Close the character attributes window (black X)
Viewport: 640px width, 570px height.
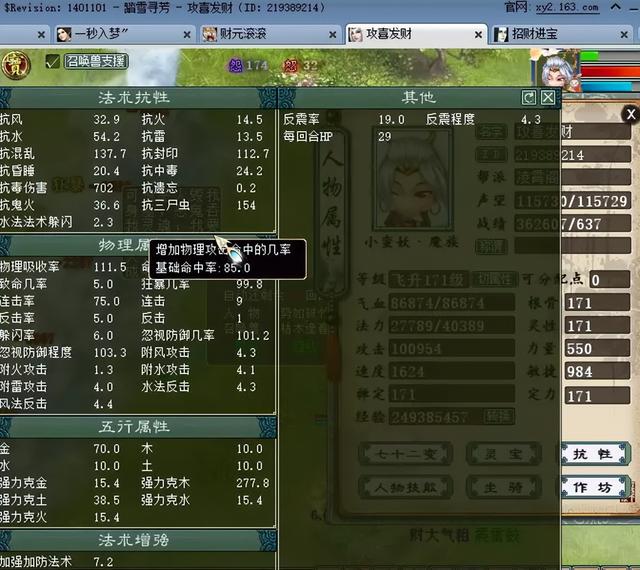[630, 115]
